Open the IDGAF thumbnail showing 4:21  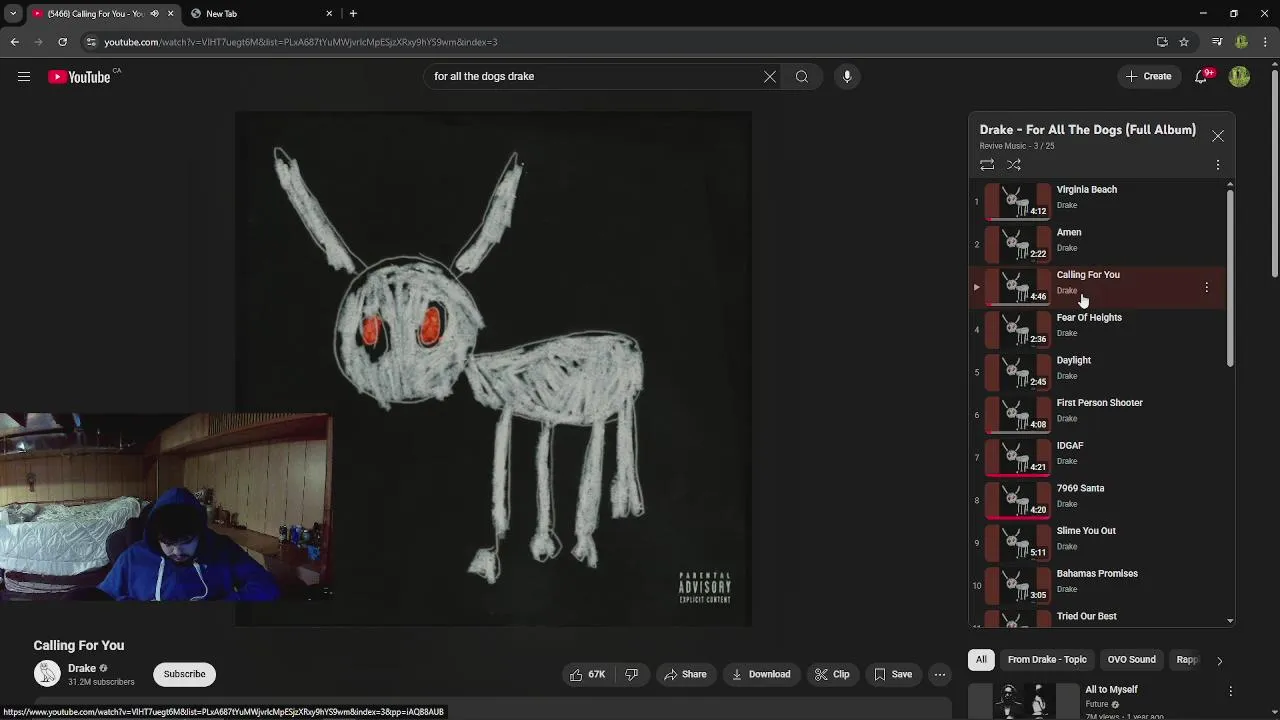pos(1017,457)
